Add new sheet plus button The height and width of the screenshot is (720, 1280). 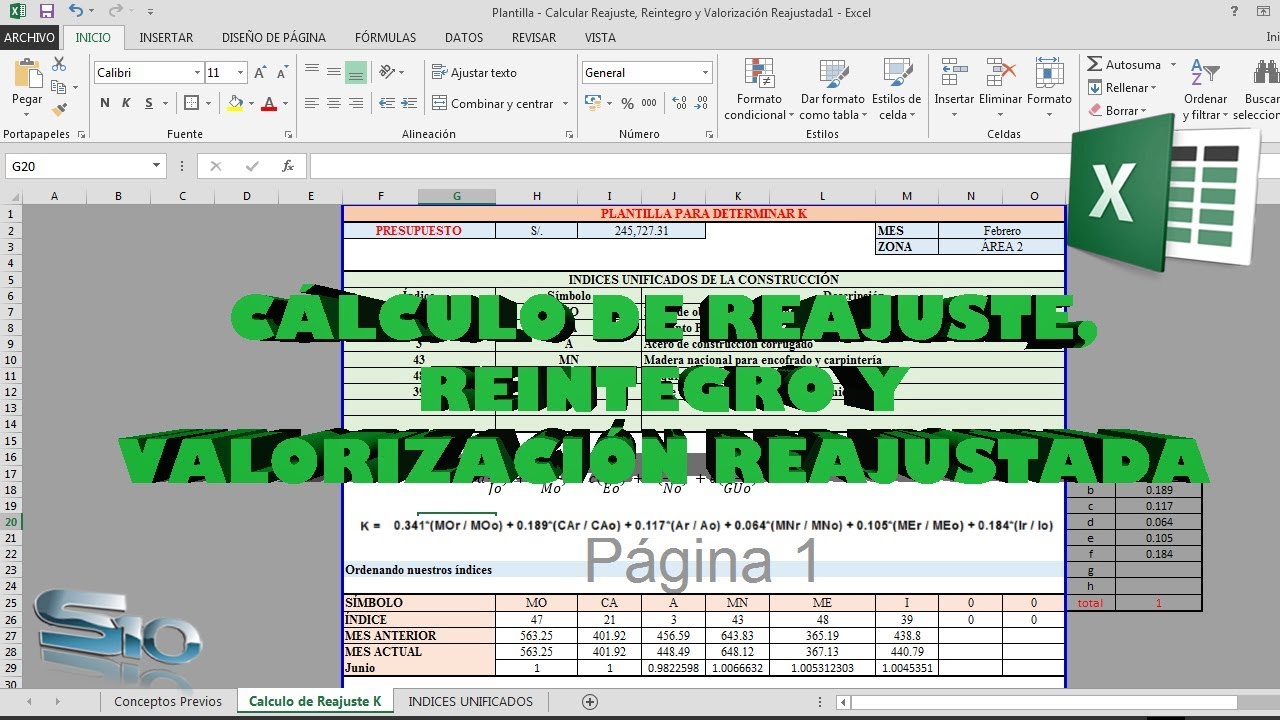pos(590,702)
